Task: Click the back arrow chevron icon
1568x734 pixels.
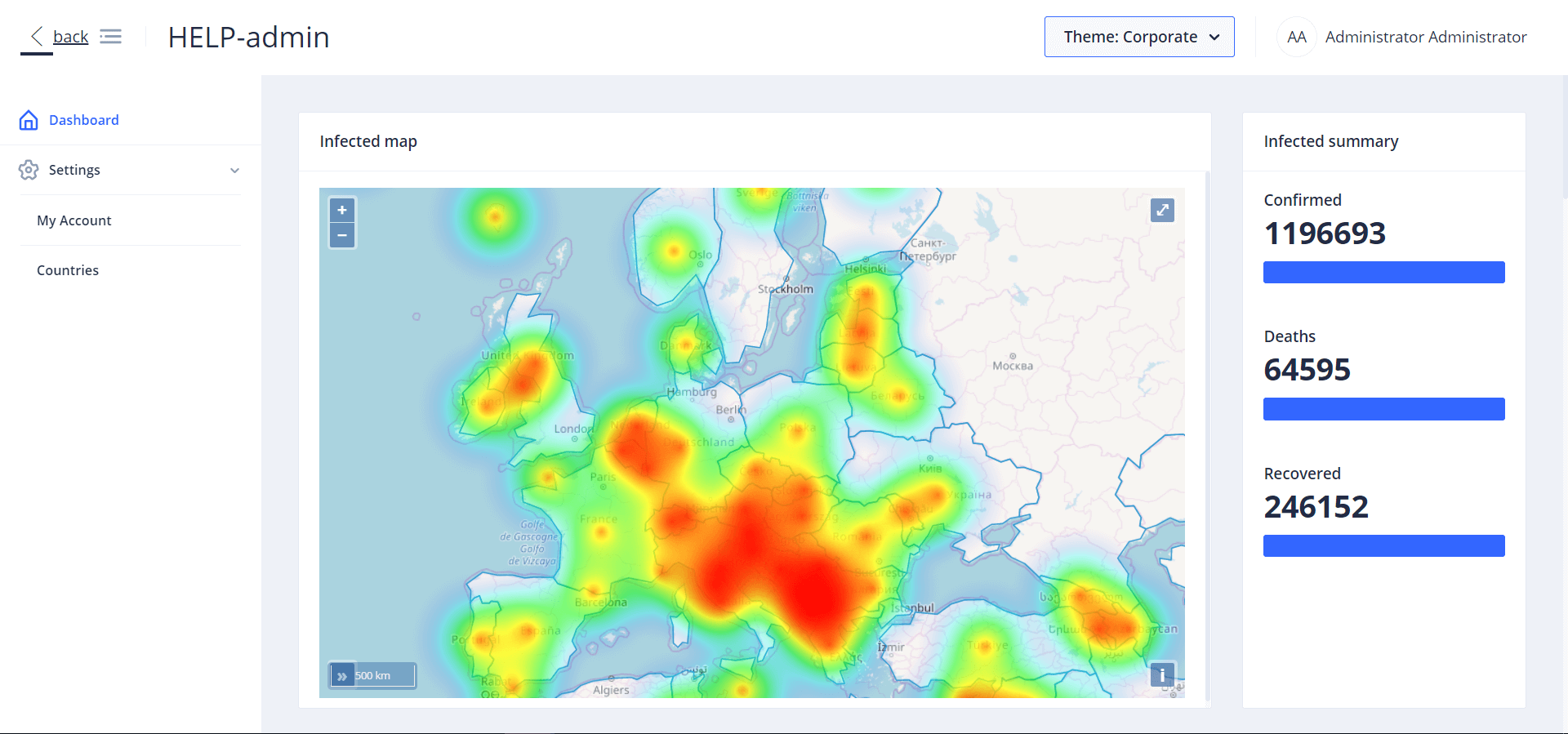Action: [36, 36]
